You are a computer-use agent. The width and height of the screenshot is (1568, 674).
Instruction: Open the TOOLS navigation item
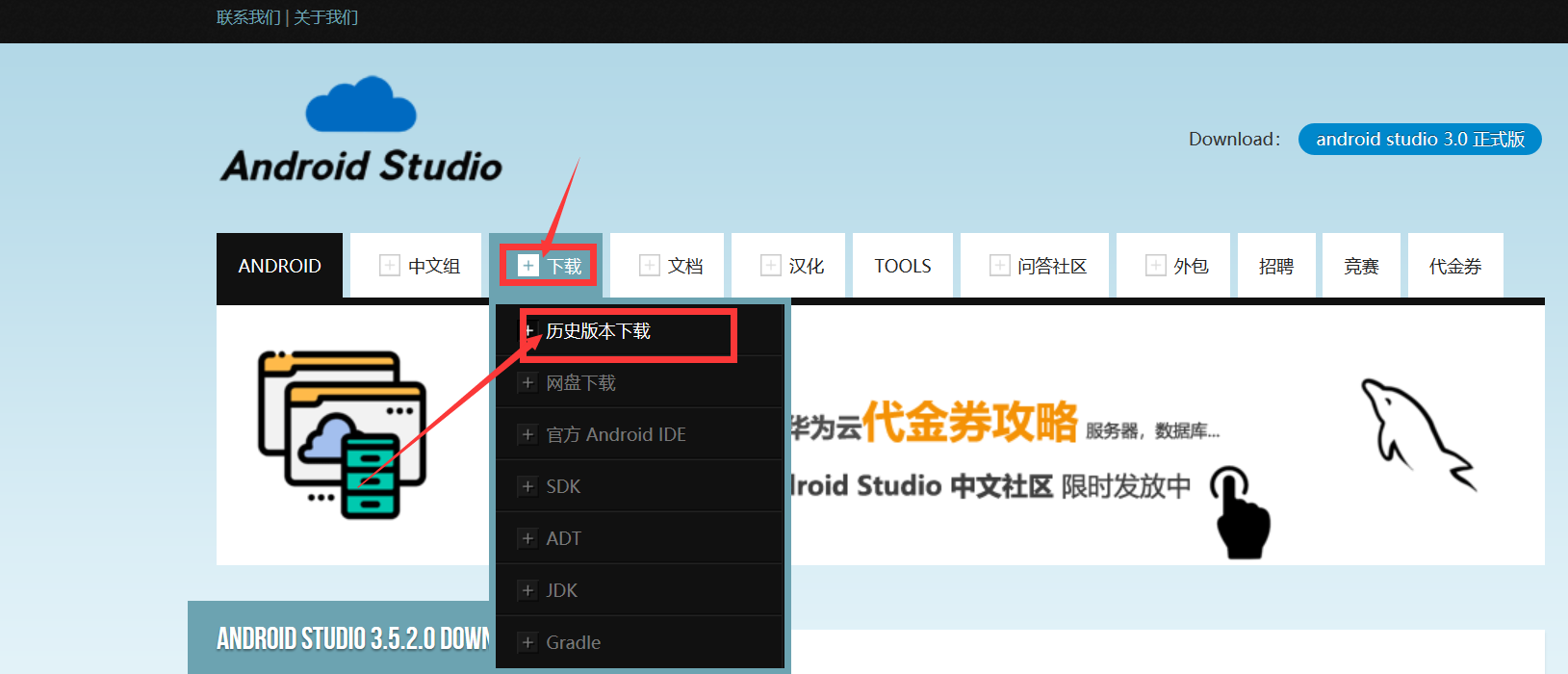coord(903,266)
